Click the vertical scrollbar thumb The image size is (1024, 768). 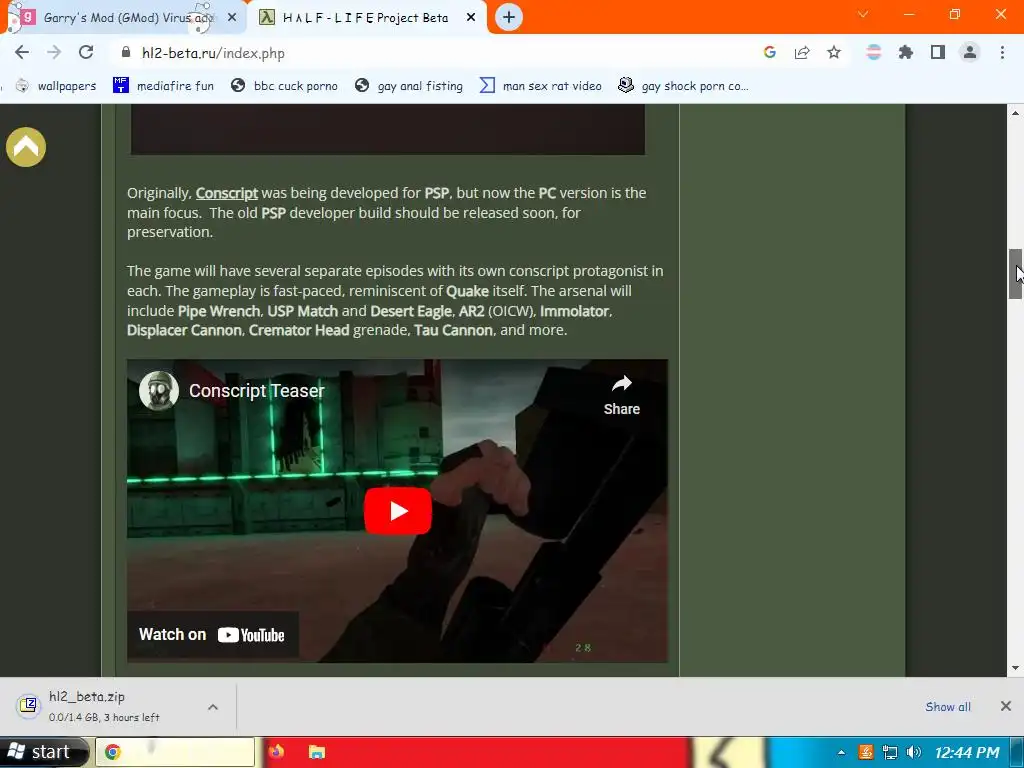click(x=1016, y=274)
